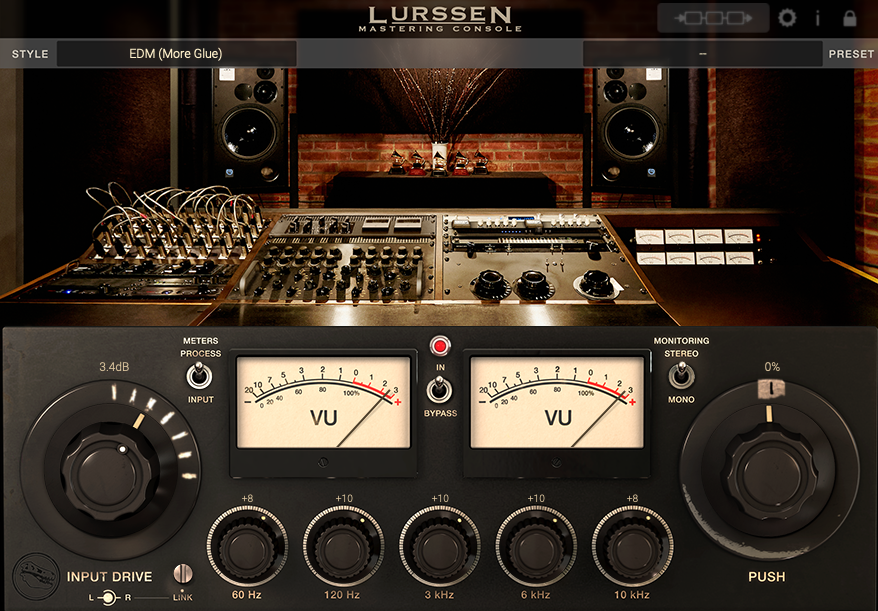Viewport: 878px width, 611px height.
Task: Click the 60 Hz EQ knob
Action: coord(247,546)
